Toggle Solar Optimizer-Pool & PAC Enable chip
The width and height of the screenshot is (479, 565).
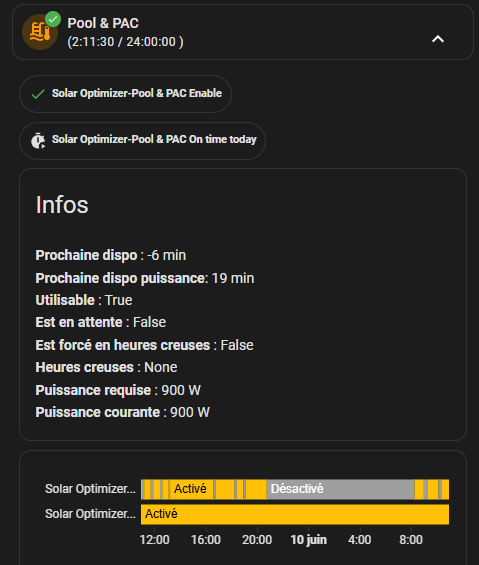[x=125, y=94]
